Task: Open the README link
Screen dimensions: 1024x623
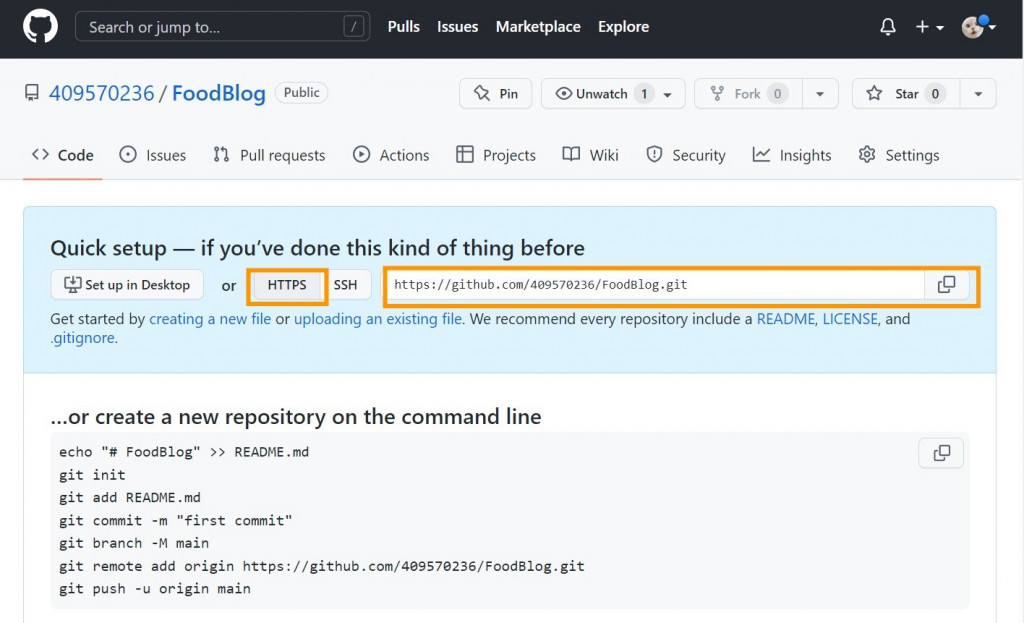Action: coord(786,319)
